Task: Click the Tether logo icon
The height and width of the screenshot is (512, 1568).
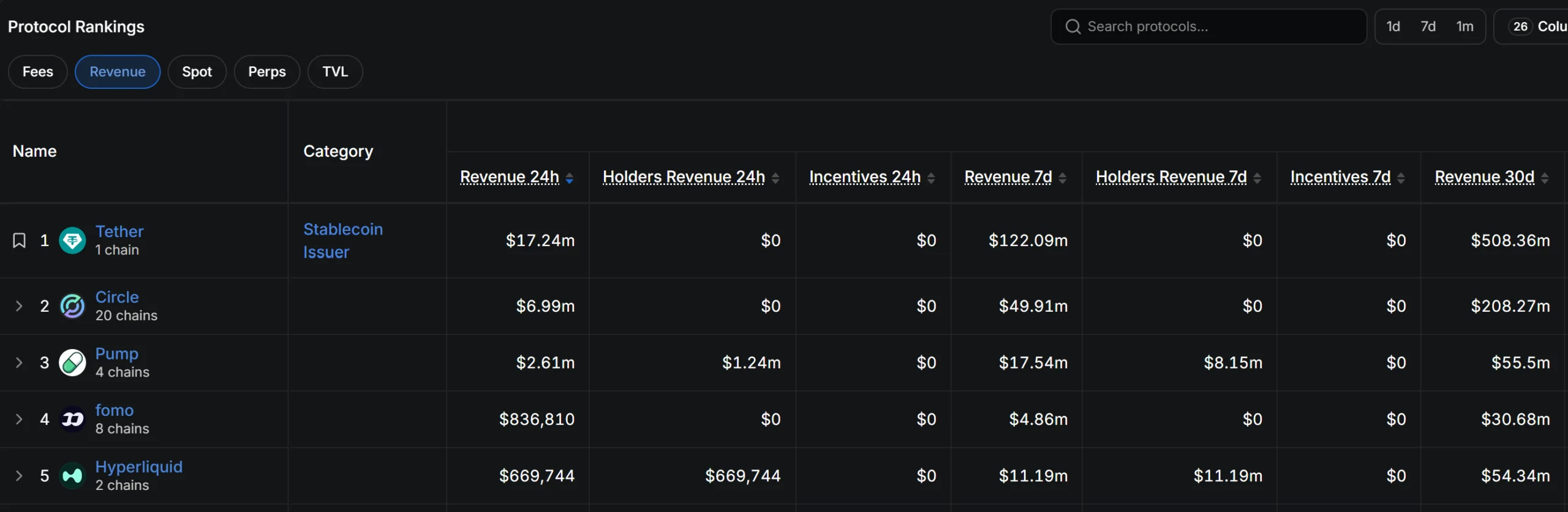Action: (72, 240)
